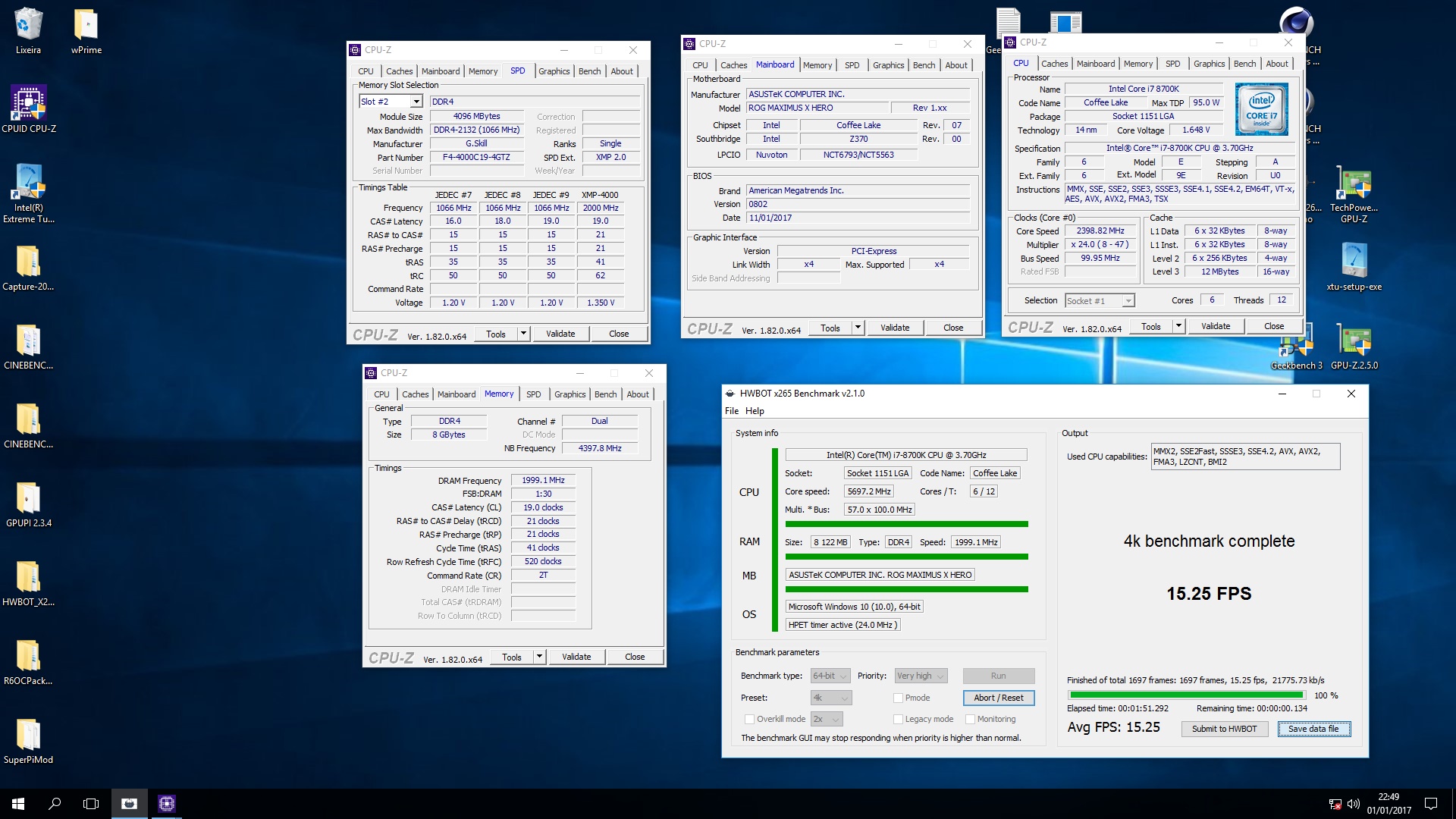Open File menu in HWBOT x265
The image size is (1456, 819).
[732, 411]
